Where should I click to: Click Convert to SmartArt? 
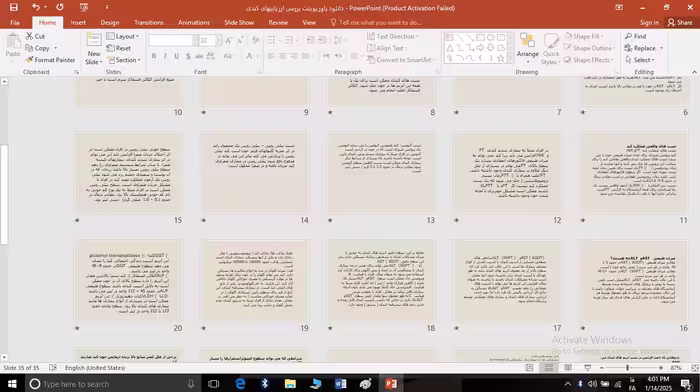coord(400,60)
